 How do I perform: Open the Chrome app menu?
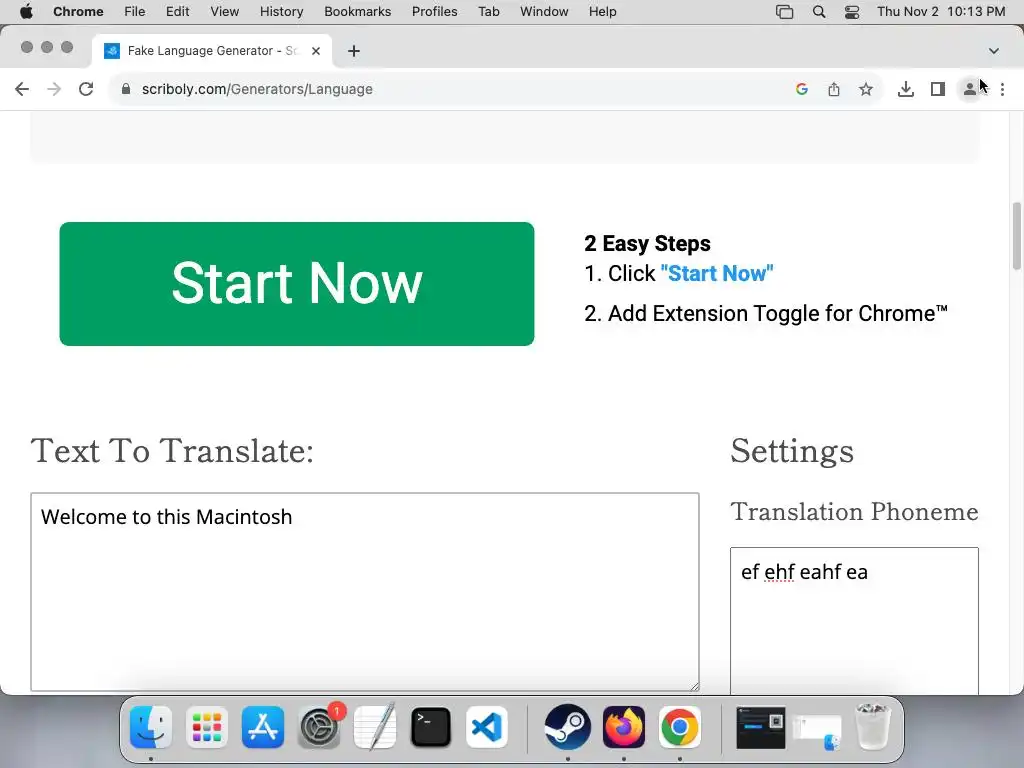coord(78,12)
